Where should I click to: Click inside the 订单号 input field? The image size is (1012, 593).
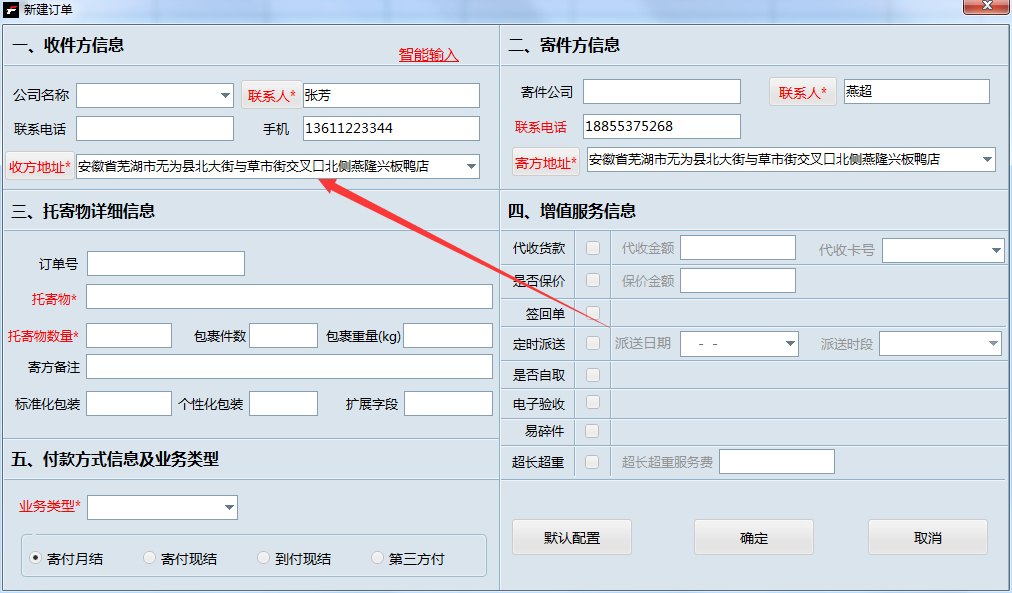[165, 263]
